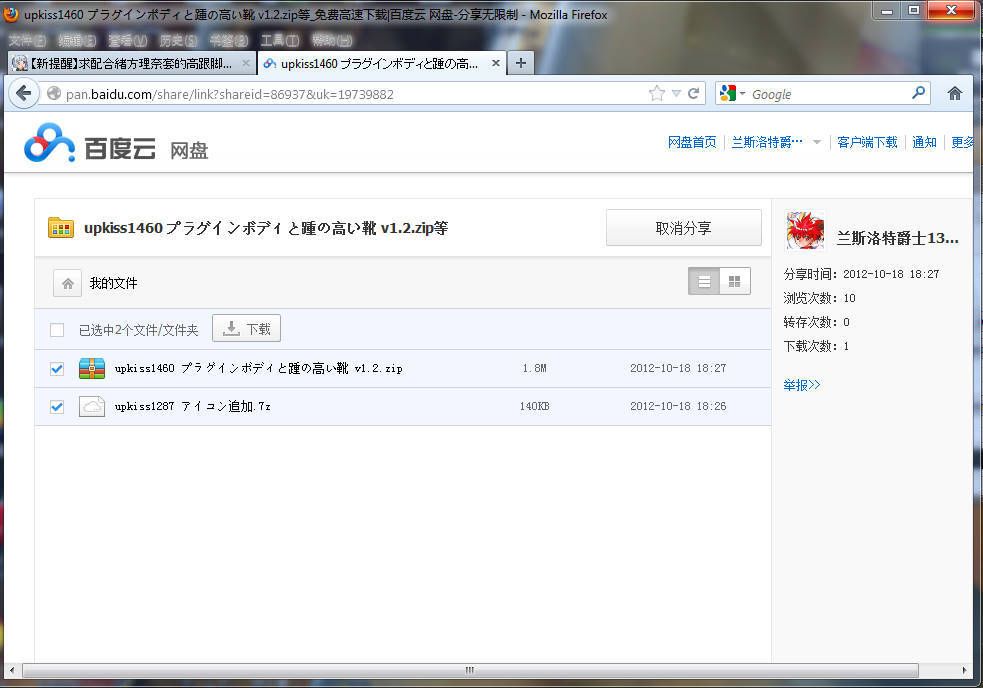Maximize the Firefox window
This screenshot has height=688, width=983.
(x=913, y=10)
